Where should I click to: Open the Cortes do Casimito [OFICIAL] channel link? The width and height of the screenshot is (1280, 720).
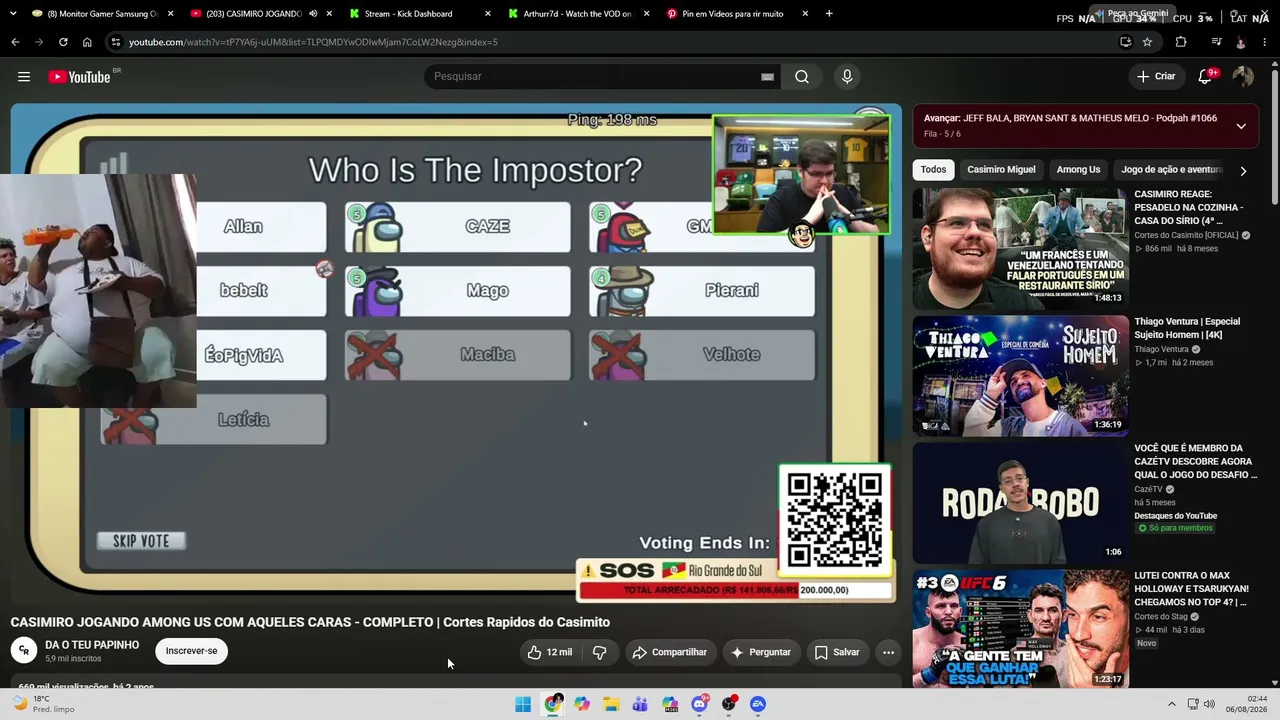[x=1187, y=235]
